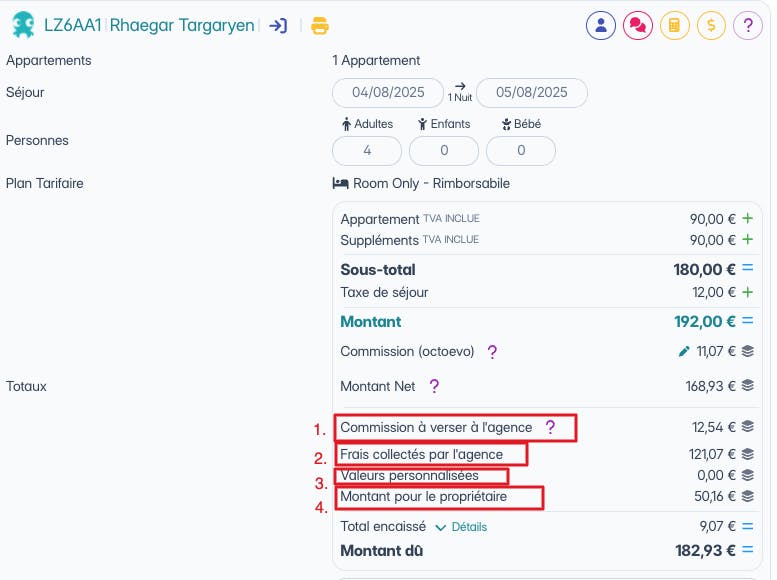Screen dimensions: 777x580
Task: Click the Enfants count field
Action: pyautogui.click(x=443, y=151)
